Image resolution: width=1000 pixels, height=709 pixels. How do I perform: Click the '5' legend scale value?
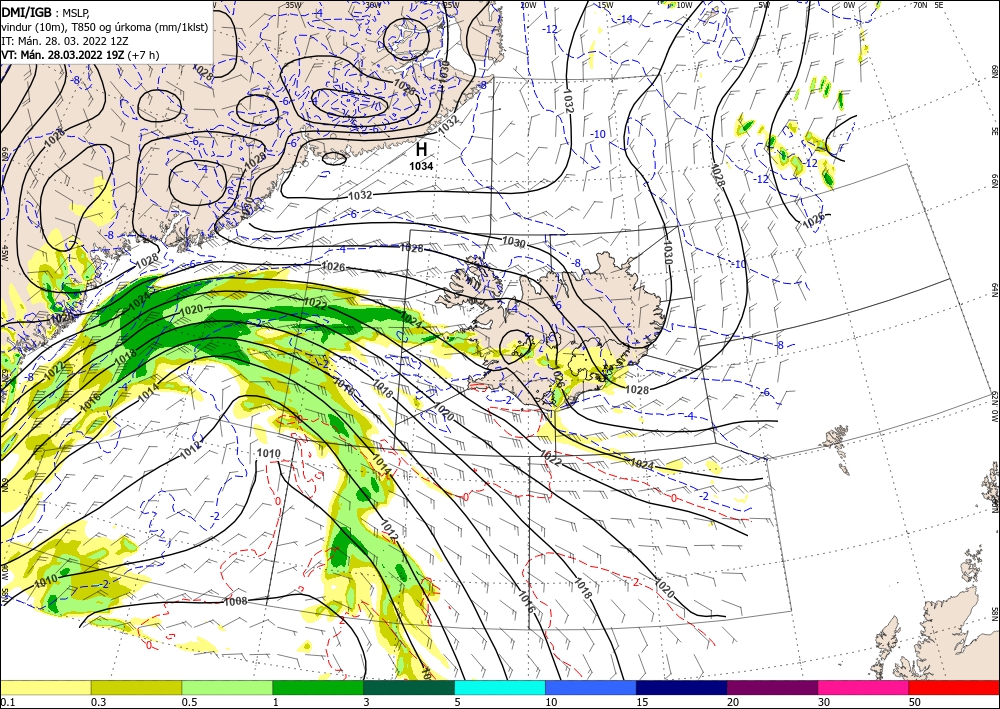click(x=457, y=702)
